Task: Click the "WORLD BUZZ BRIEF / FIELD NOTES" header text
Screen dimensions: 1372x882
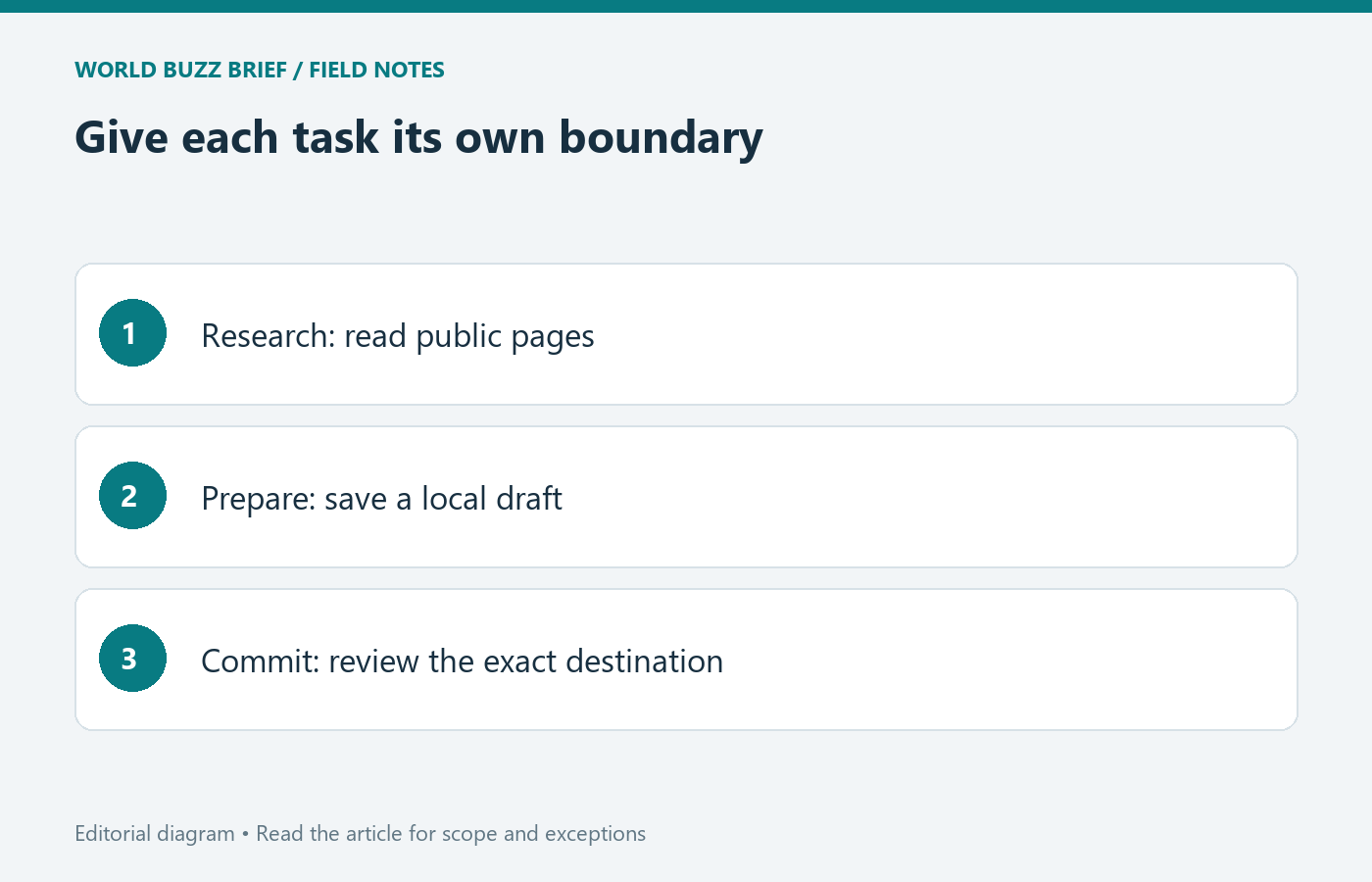Action: pos(260,70)
